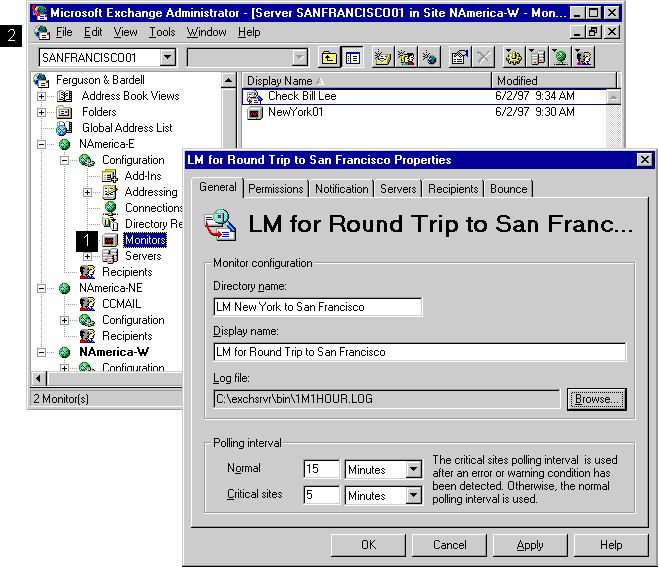Open the SANFRANCISCO01 server dropdown
Image resolution: width=658 pixels, height=567 pixels.
click(x=167, y=57)
